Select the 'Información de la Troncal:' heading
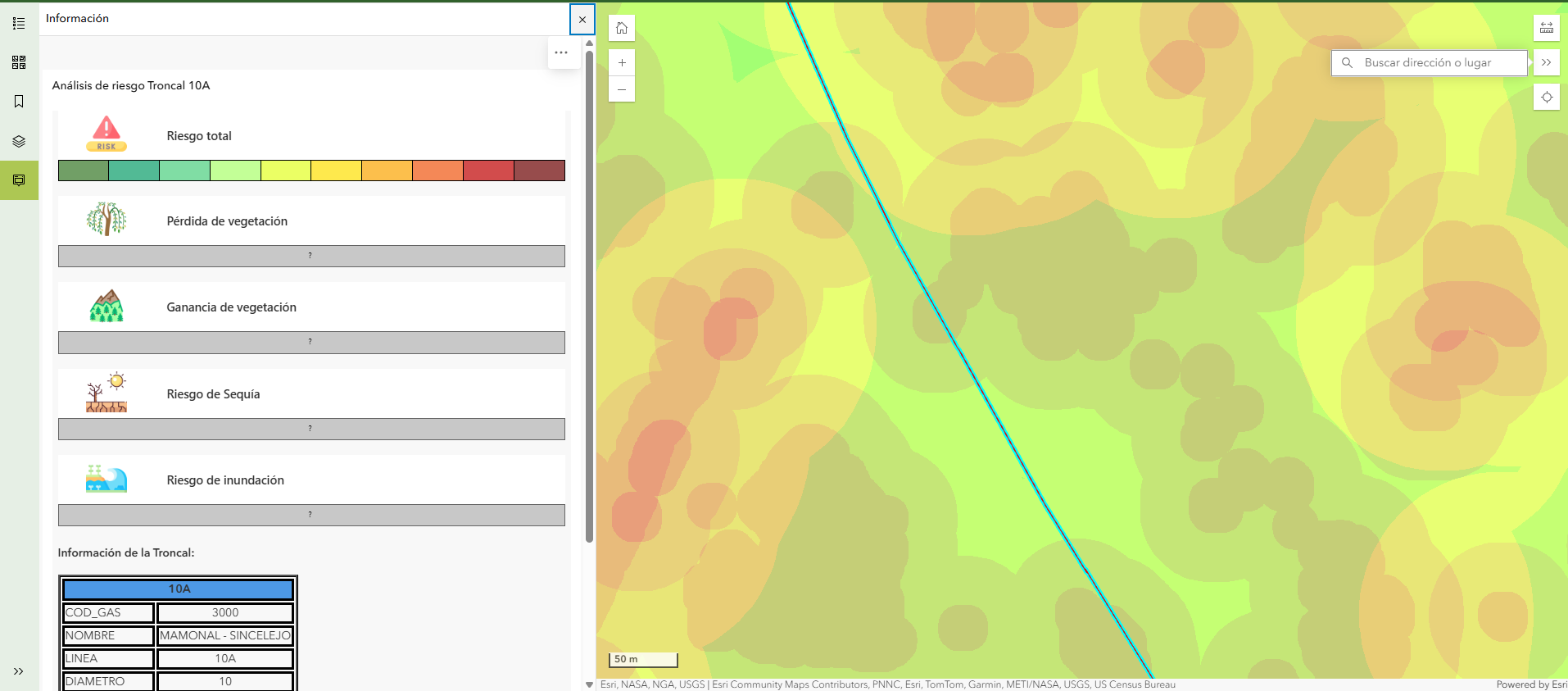 (126, 553)
